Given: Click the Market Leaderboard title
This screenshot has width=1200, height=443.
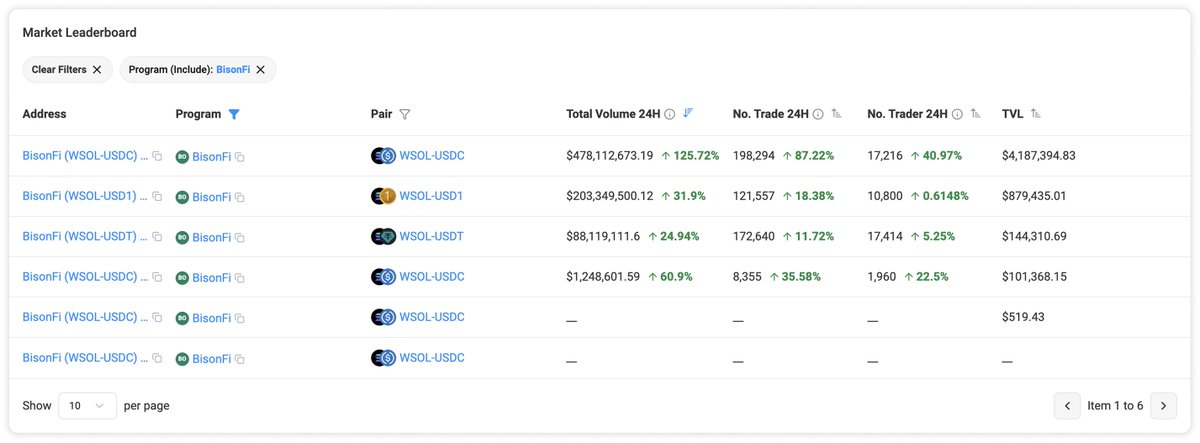Looking at the screenshot, I should pos(80,33).
